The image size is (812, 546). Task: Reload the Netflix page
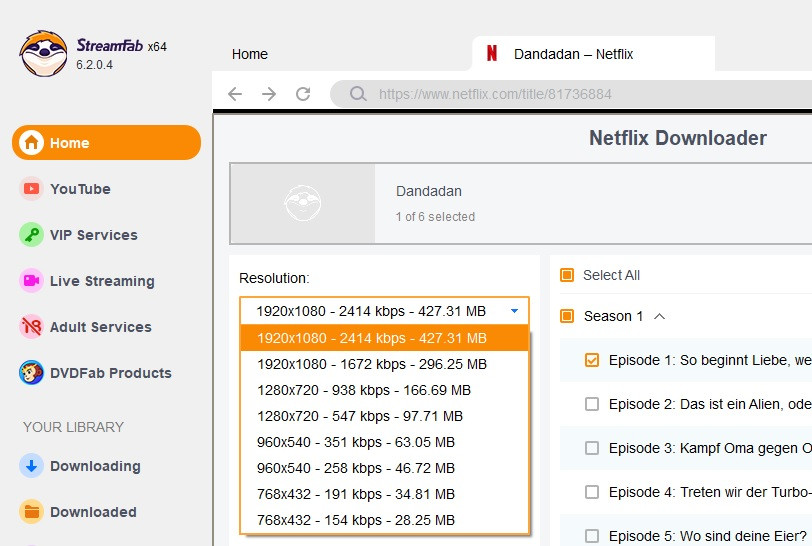[303, 94]
